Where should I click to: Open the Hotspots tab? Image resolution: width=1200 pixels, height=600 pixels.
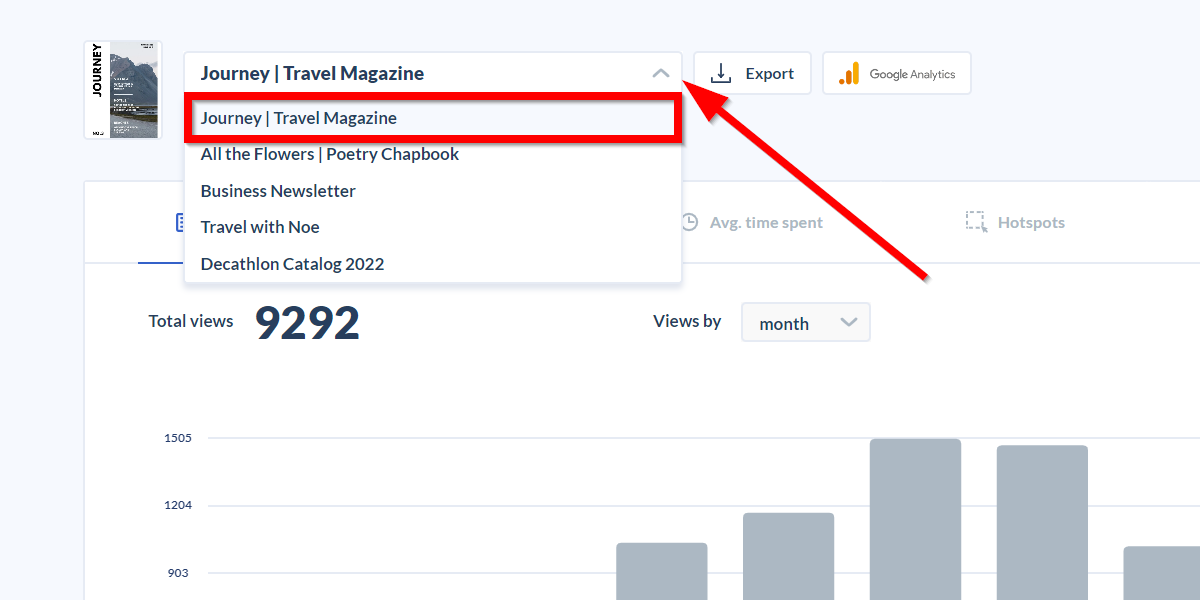tap(1030, 222)
